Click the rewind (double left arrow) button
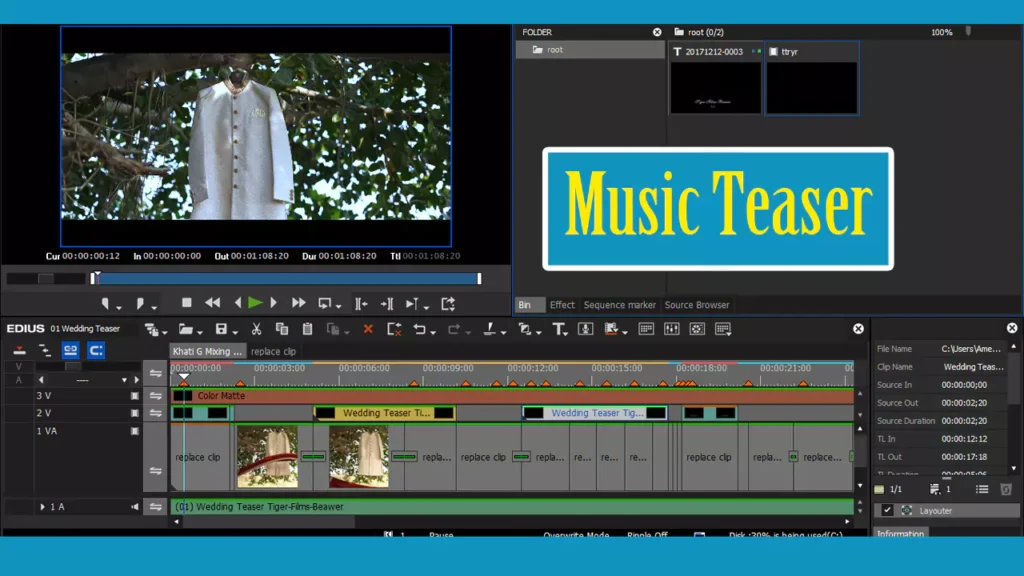This screenshot has width=1024, height=576. point(212,303)
